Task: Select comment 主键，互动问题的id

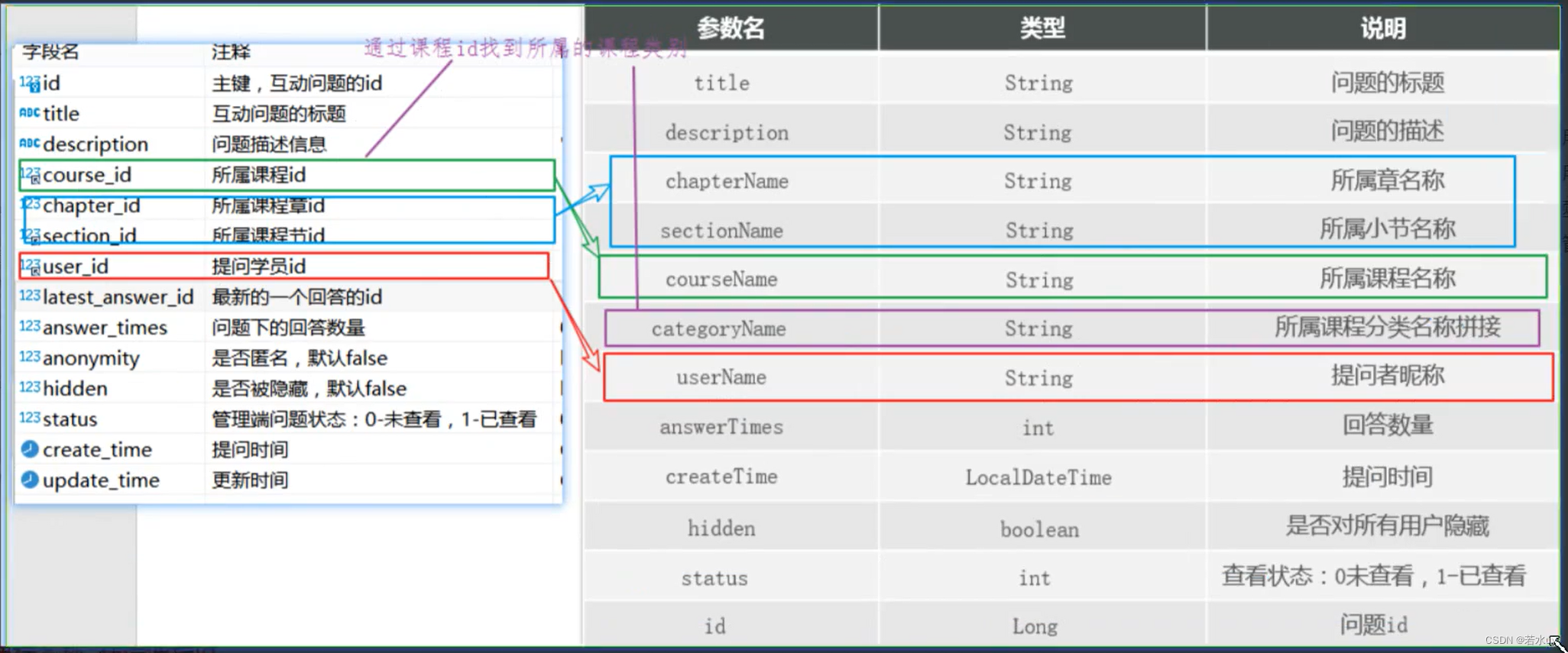Action: pos(297,83)
